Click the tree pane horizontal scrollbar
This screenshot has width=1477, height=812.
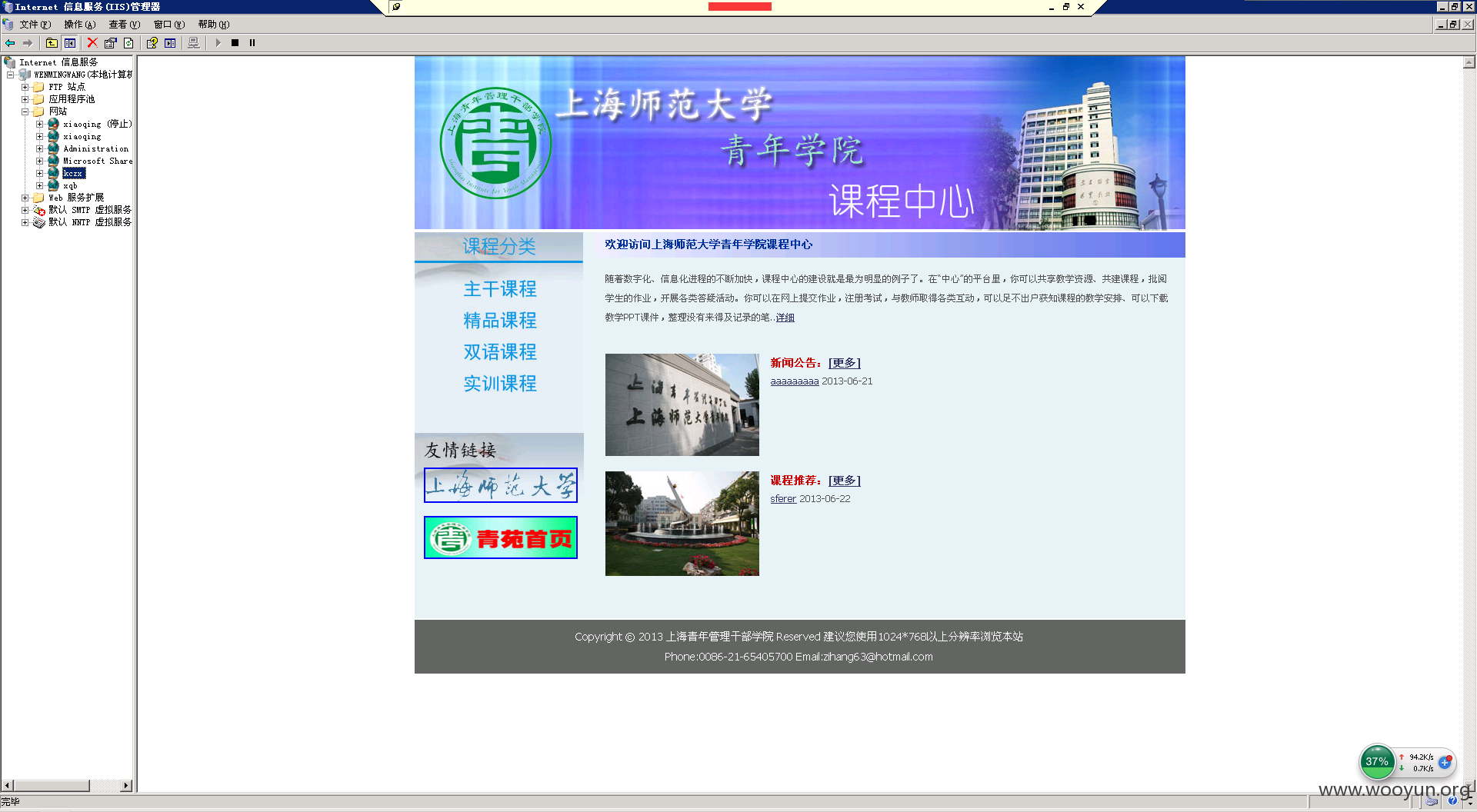67,786
